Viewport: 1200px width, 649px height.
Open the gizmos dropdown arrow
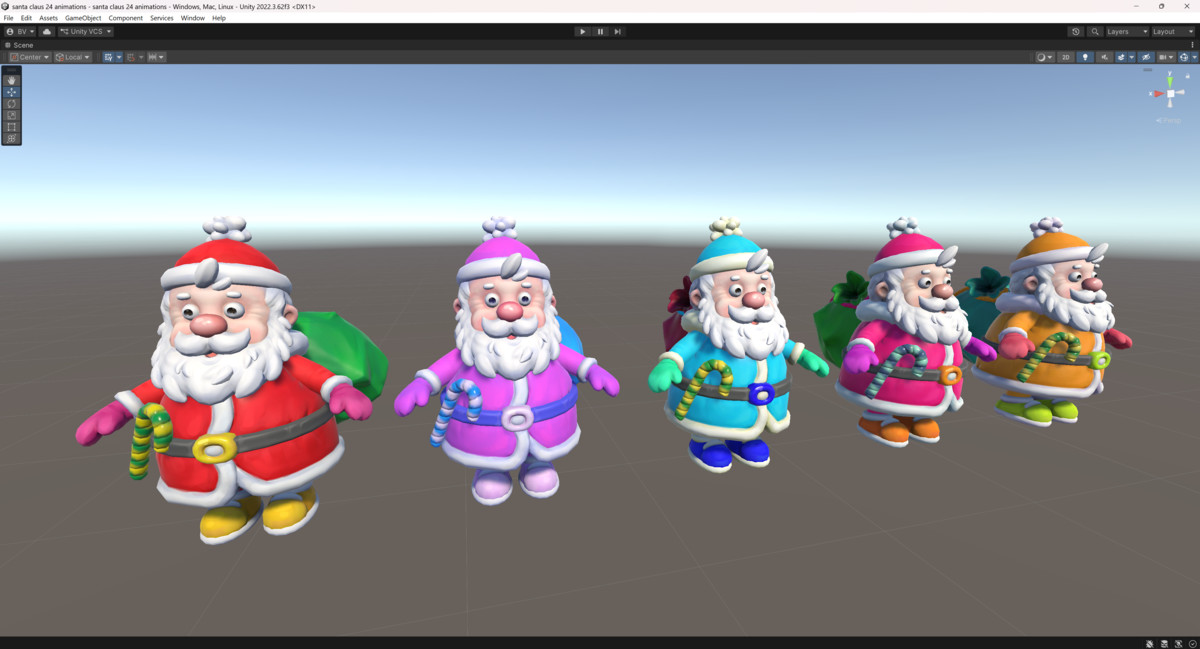pyautogui.click(x=1194, y=57)
